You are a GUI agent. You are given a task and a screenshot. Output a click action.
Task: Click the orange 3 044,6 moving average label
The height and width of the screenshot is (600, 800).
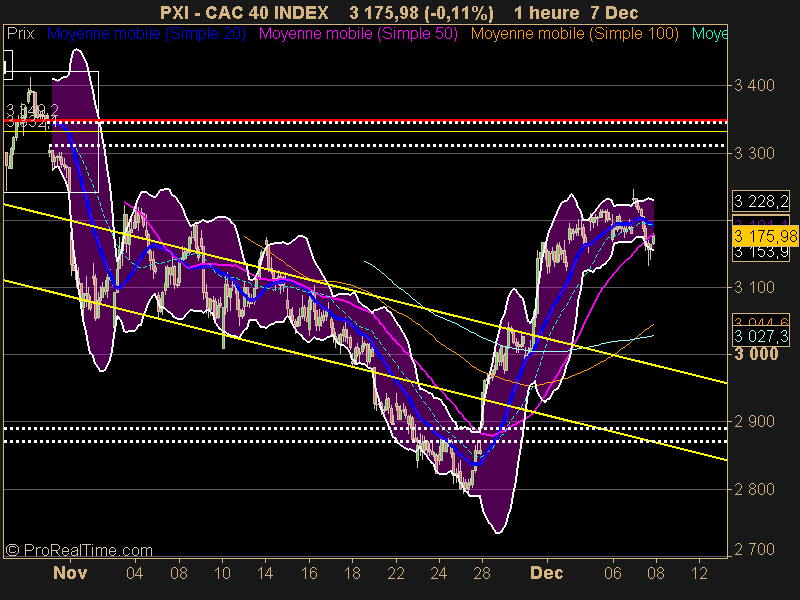(x=761, y=320)
